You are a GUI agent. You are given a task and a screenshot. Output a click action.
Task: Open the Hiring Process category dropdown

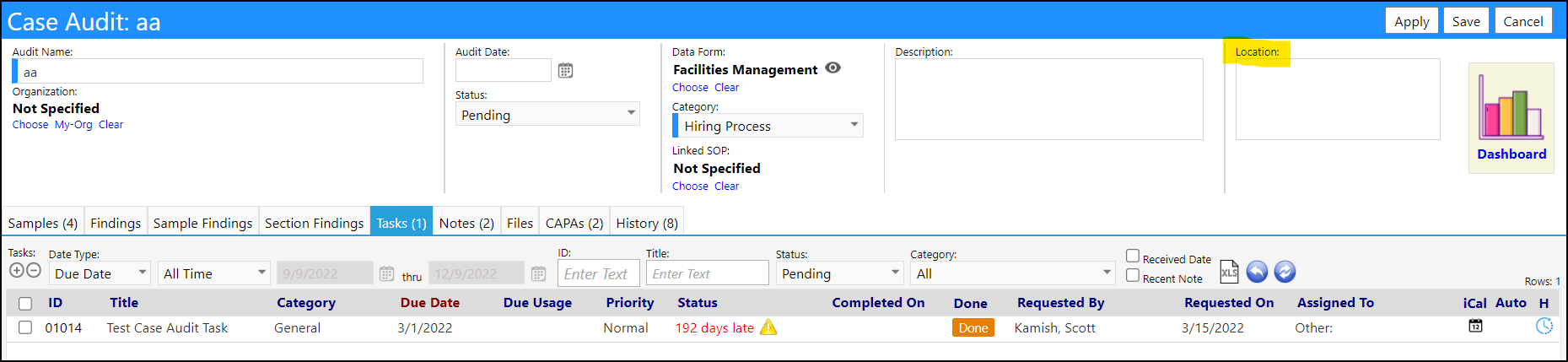coord(768,126)
